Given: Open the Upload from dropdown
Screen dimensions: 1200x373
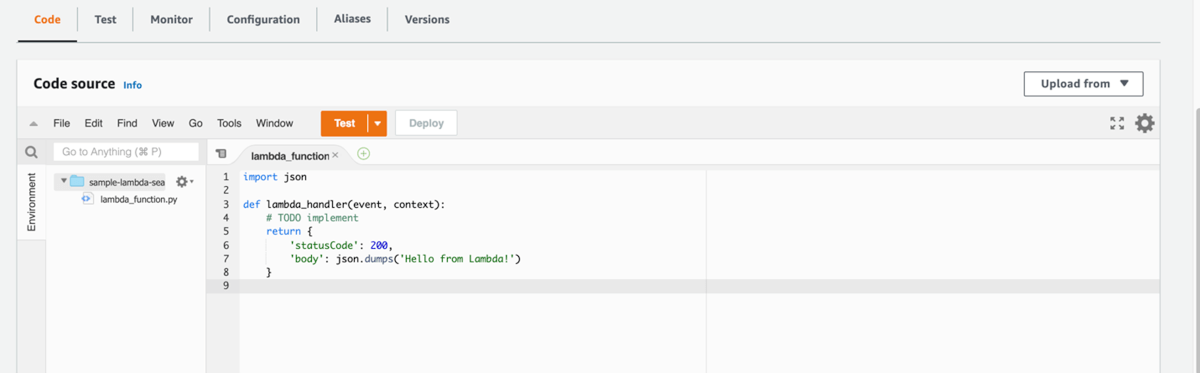Looking at the screenshot, I should [1083, 84].
